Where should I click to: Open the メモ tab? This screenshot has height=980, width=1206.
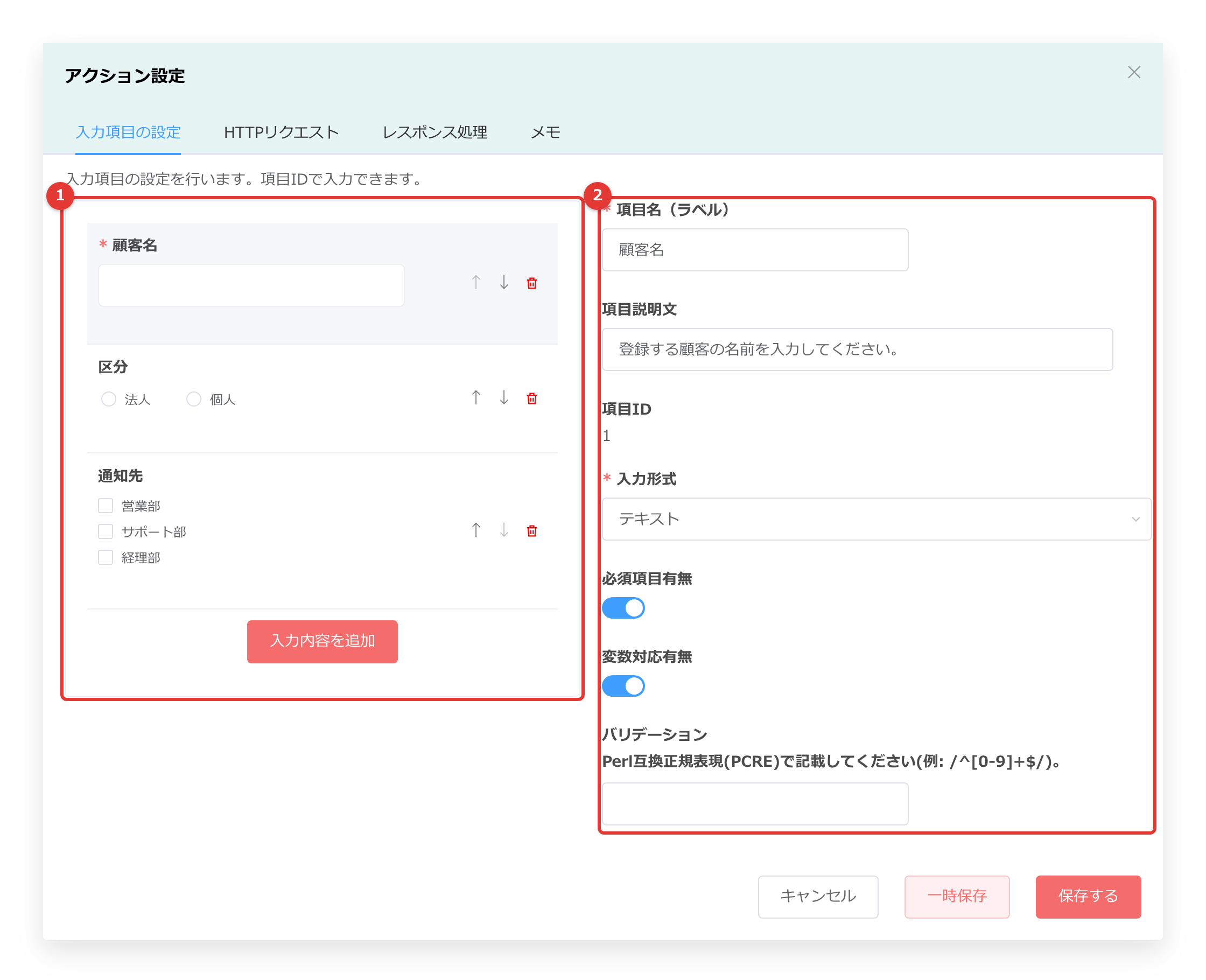(x=545, y=132)
